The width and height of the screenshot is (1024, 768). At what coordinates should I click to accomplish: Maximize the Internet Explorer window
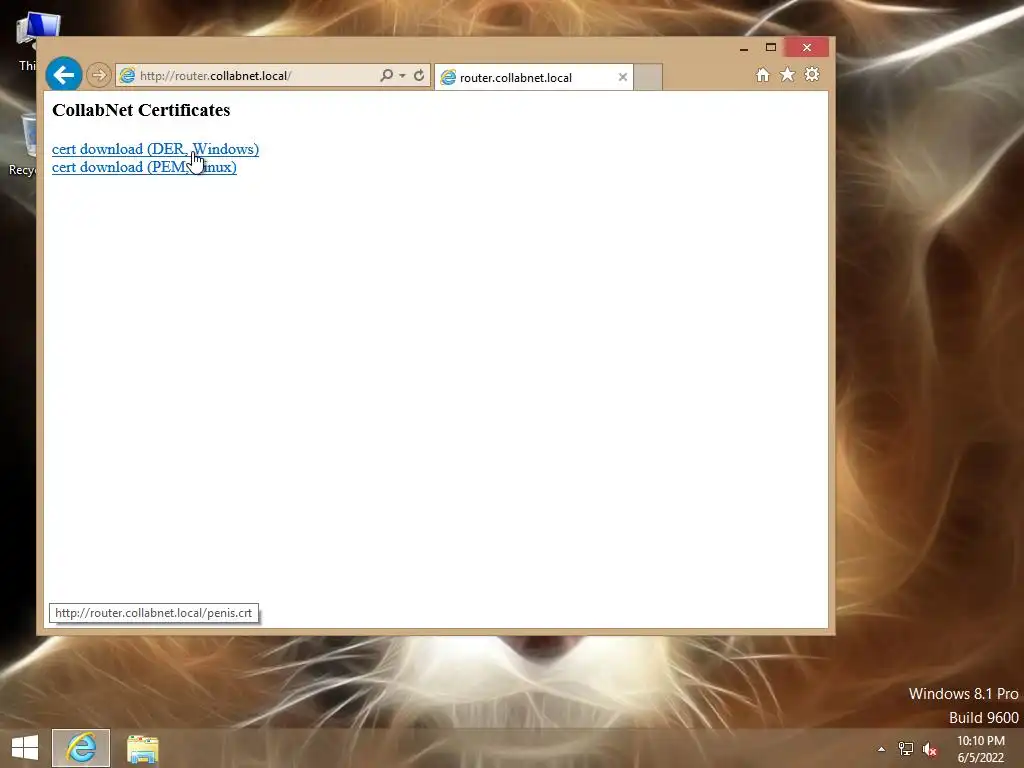pos(771,48)
